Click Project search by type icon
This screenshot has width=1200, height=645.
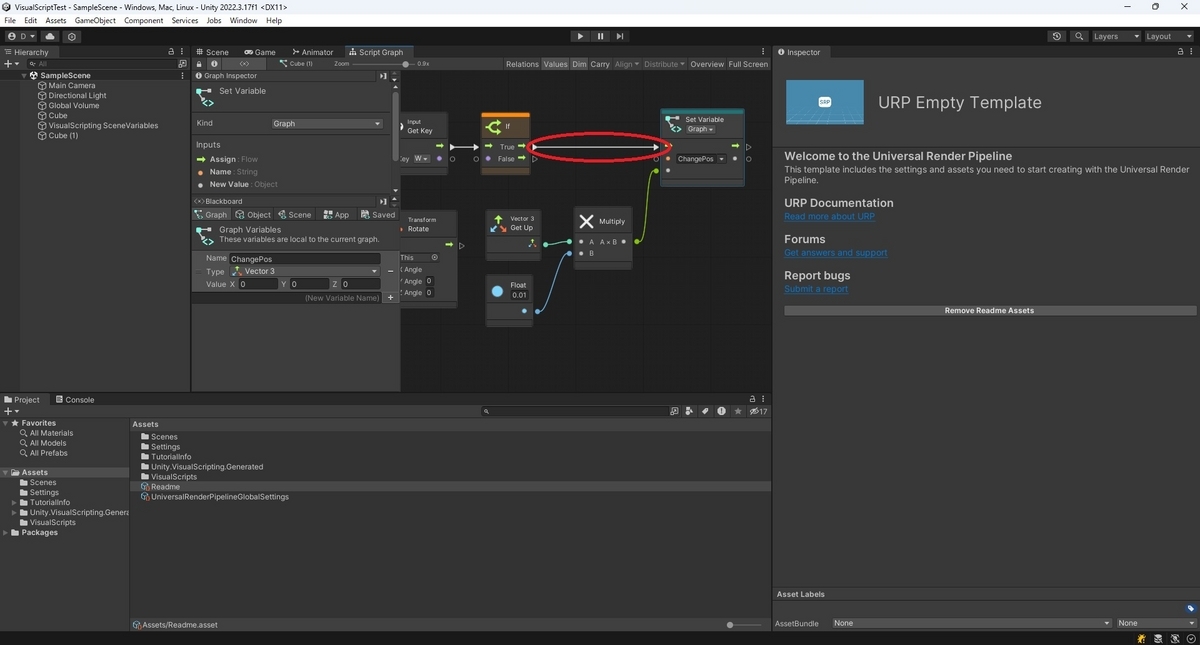point(689,411)
